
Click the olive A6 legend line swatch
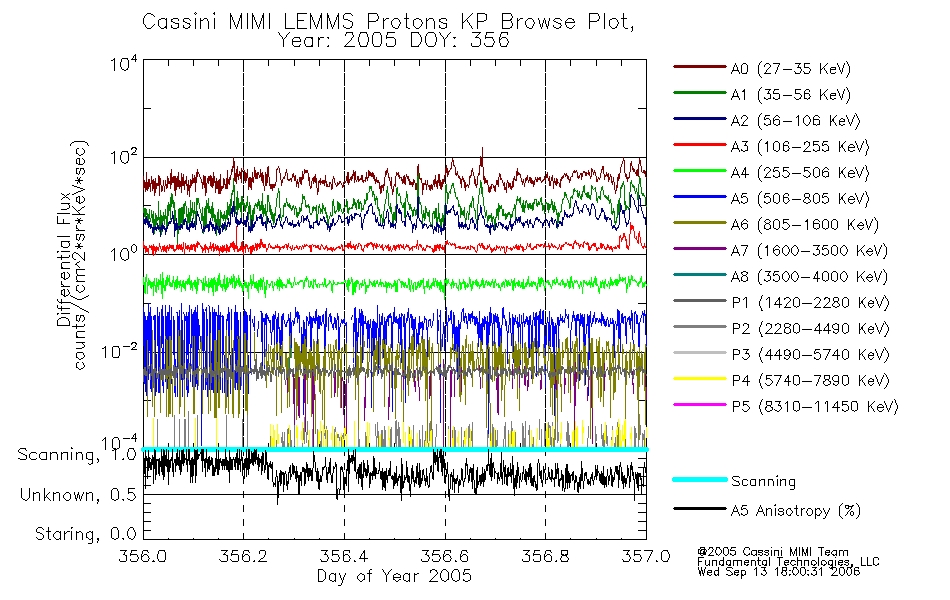[x=700, y=223]
